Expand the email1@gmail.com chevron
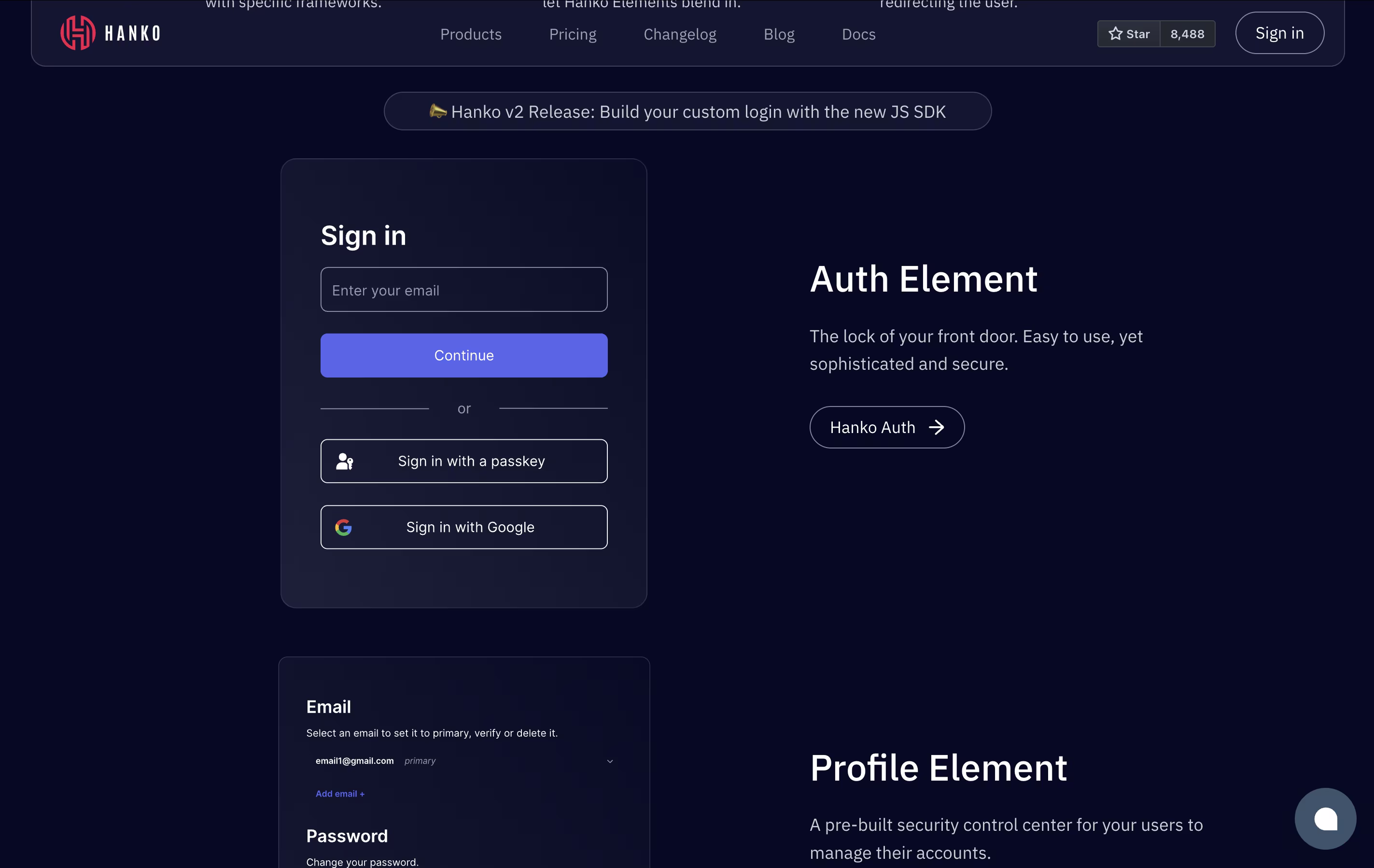This screenshot has width=1374, height=868. [609, 761]
